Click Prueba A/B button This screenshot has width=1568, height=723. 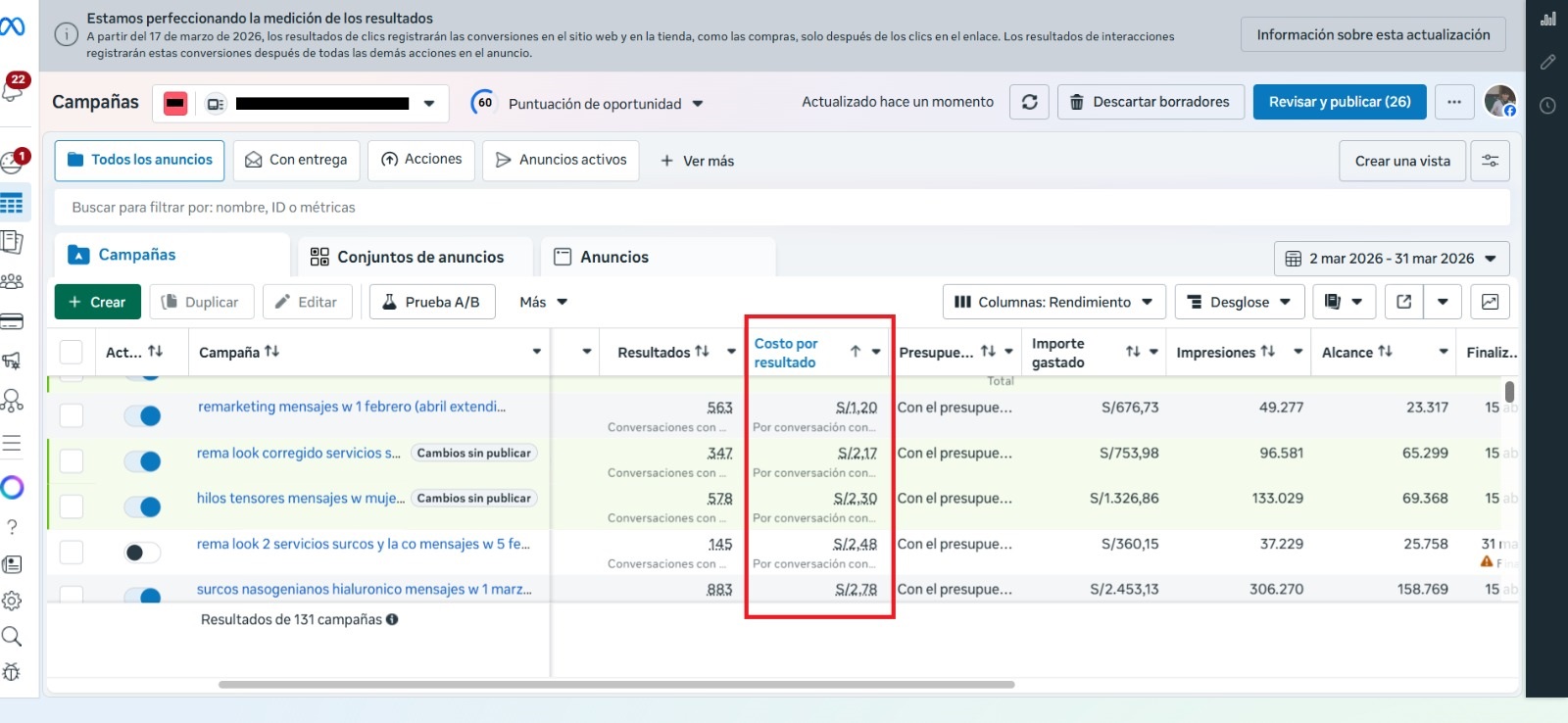(x=432, y=302)
